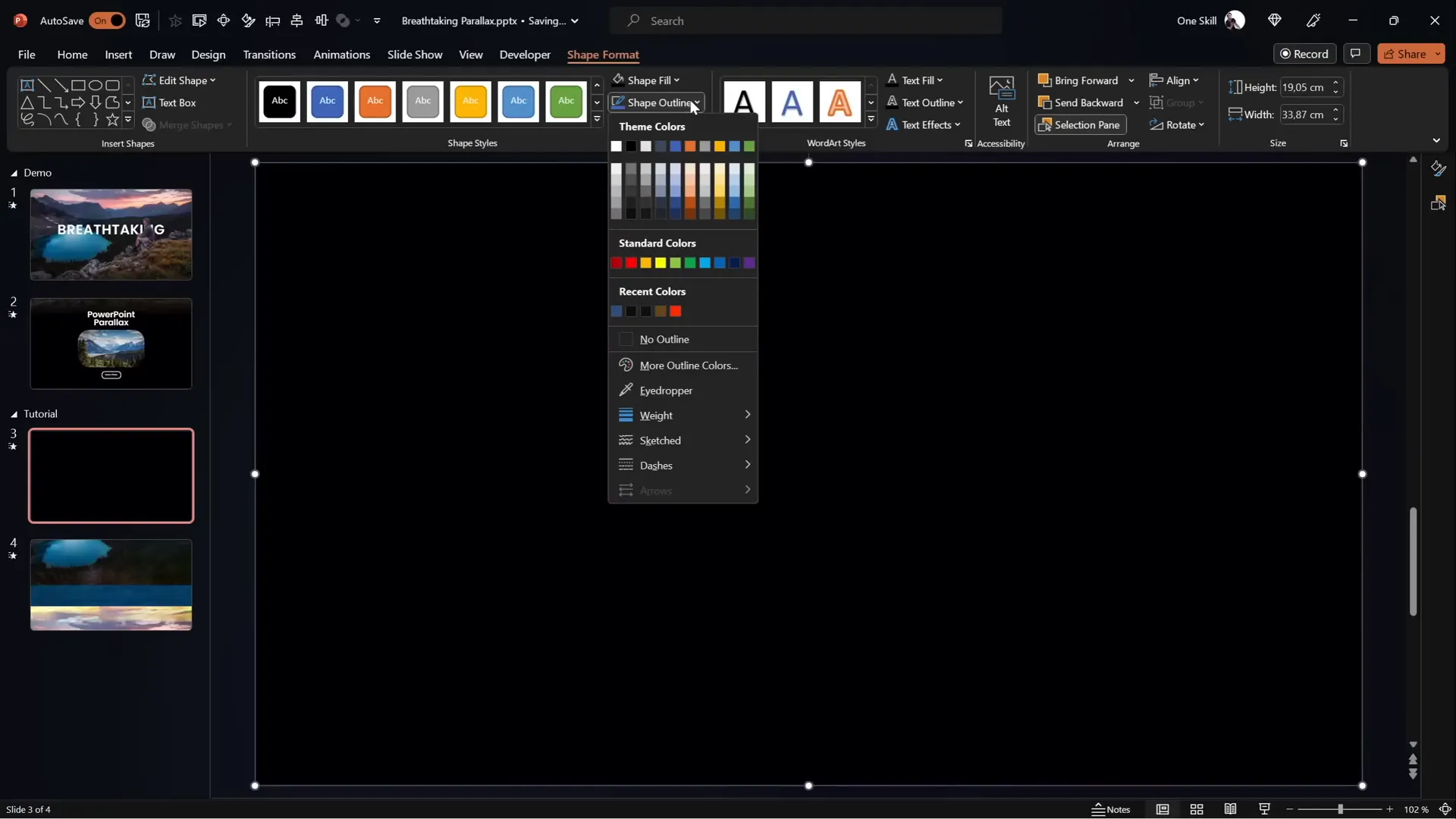
Task: Select slide 4 thumbnail in the panel
Action: point(110,584)
